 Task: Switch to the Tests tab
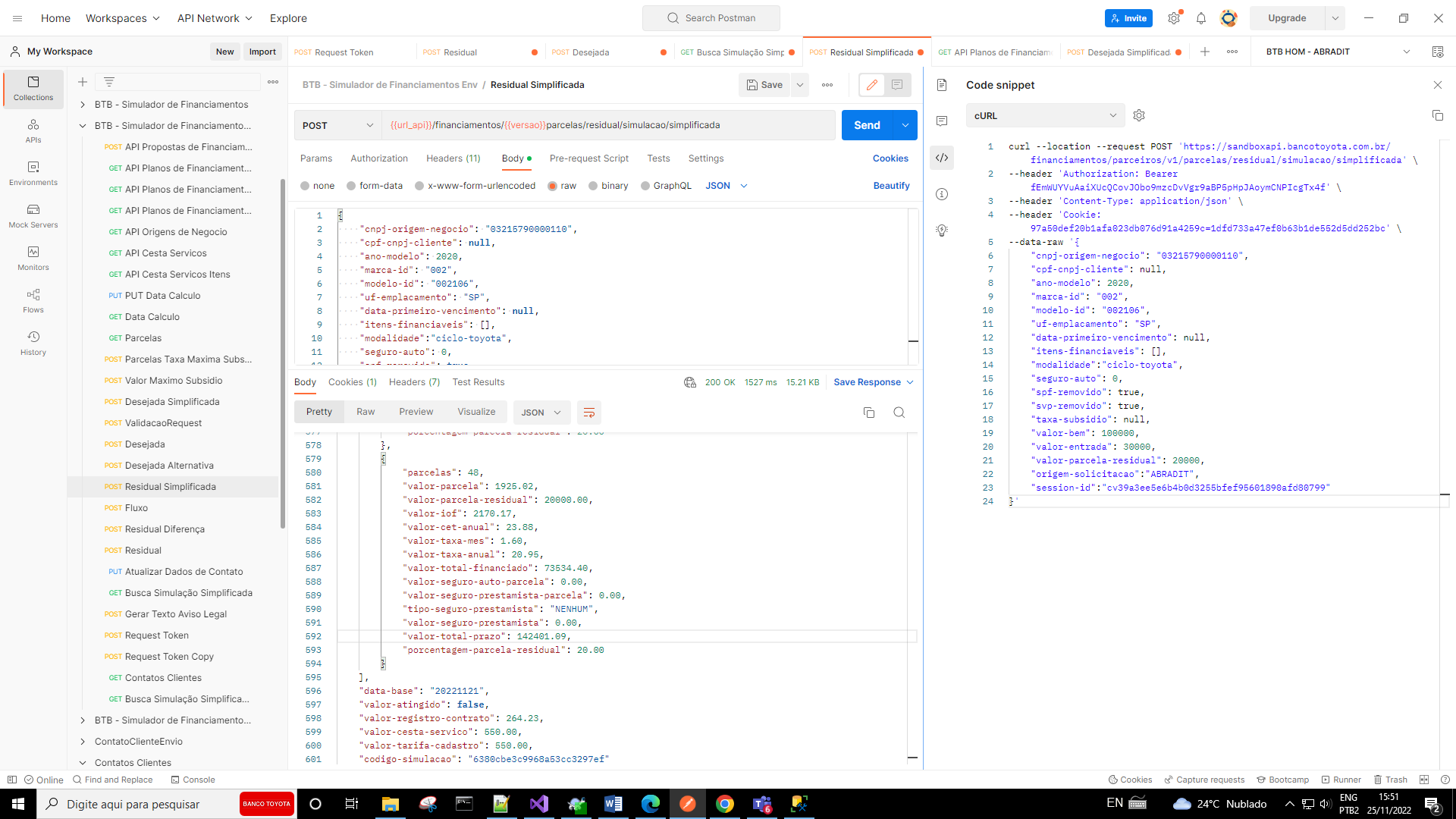click(x=658, y=158)
